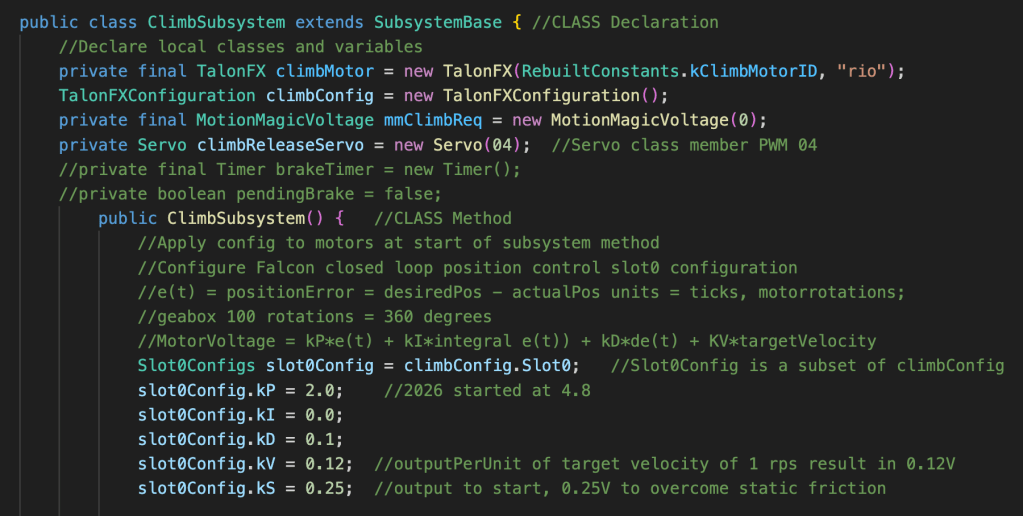Click the slot0Config.kV value 0.12
Screen dimensions: 1023x516
coord(332,463)
